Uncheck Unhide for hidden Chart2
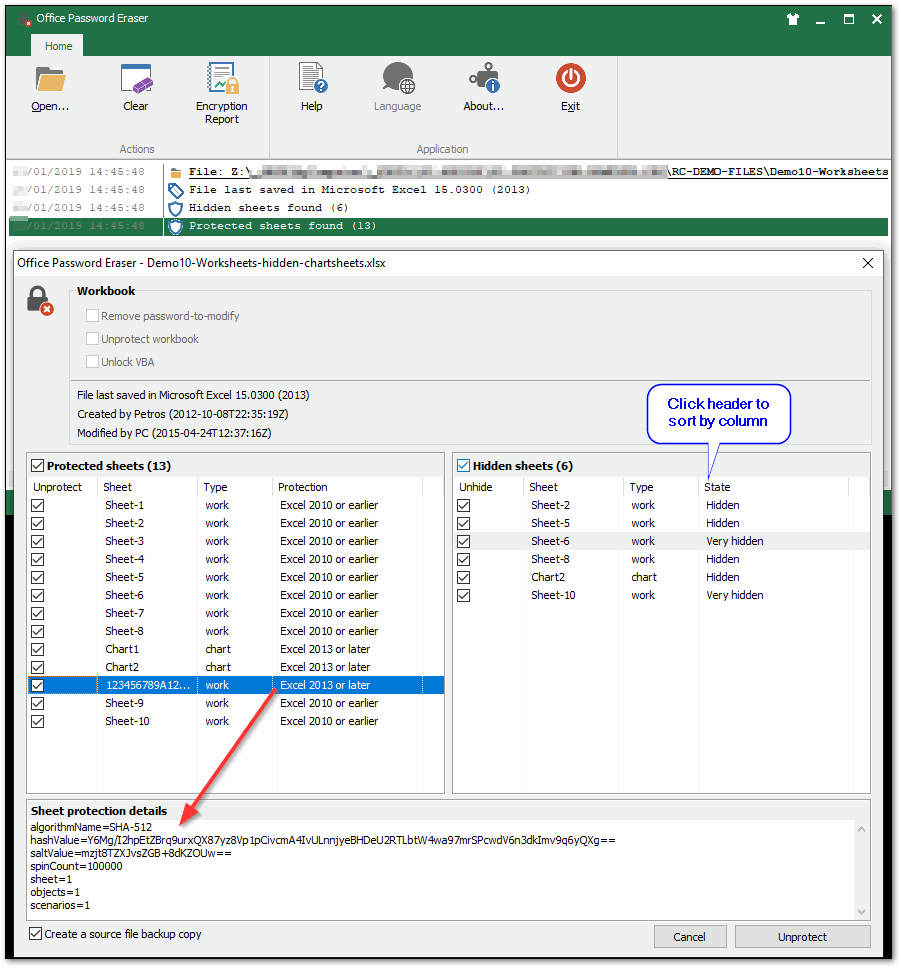Viewport: 901px width, 968px height. coord(464,578)
